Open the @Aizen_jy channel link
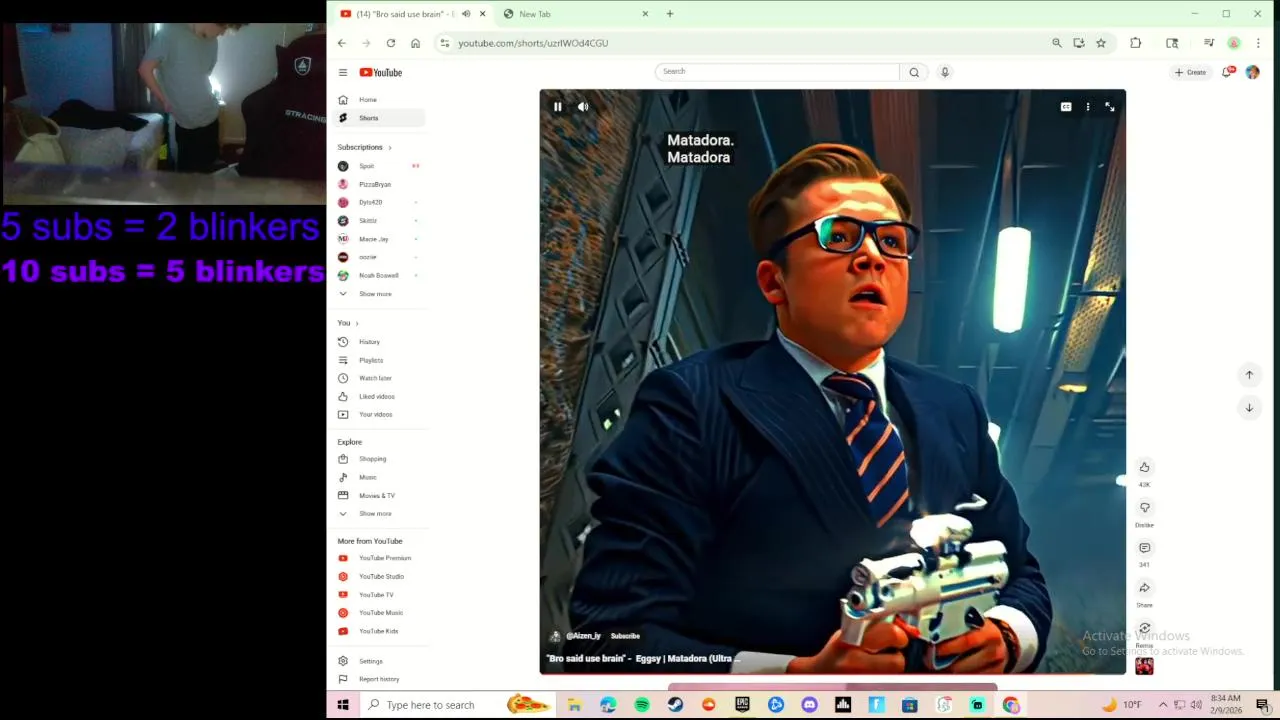The height and width of the screenshot is (720, 1280). 583,636
